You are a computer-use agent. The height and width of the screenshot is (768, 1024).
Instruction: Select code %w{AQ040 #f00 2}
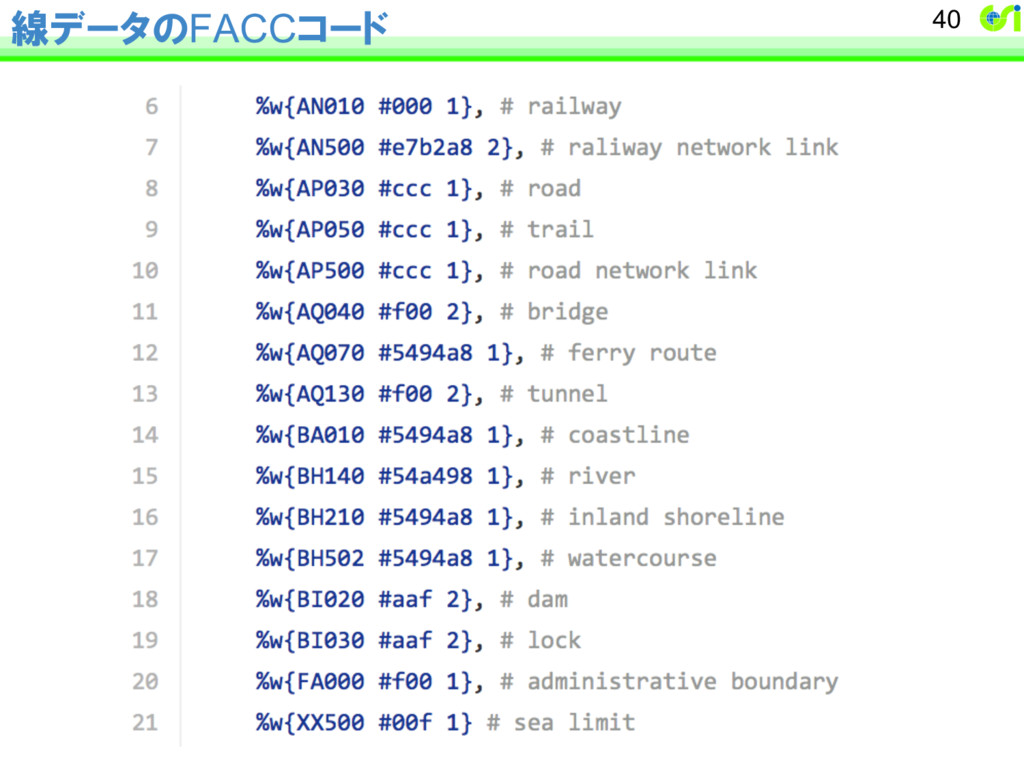point(364,312)
